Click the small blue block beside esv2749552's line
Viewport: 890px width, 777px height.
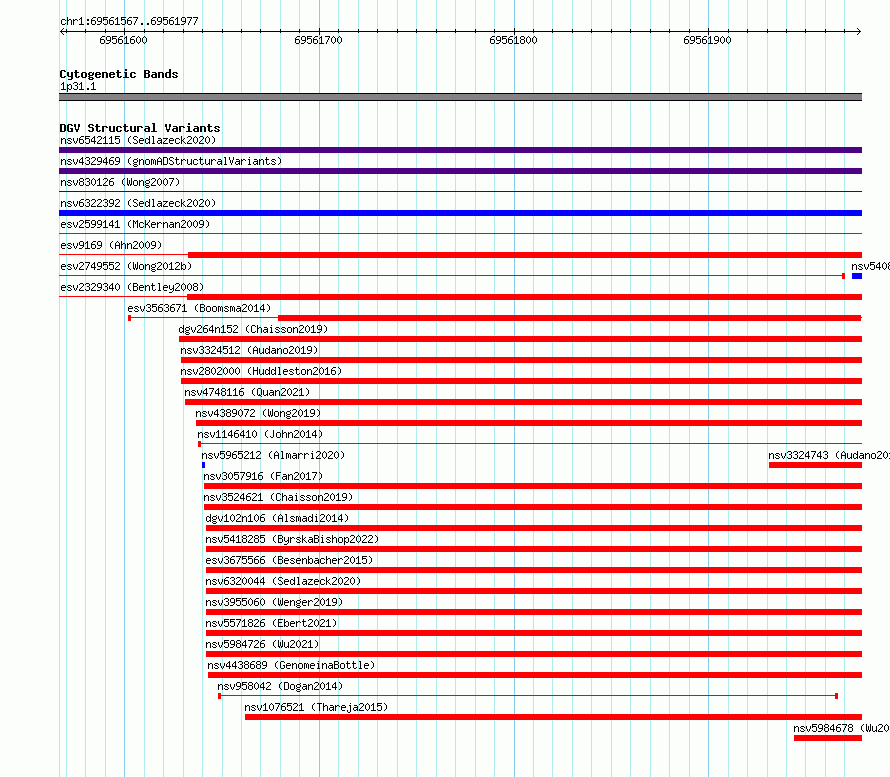pos(857,276)
